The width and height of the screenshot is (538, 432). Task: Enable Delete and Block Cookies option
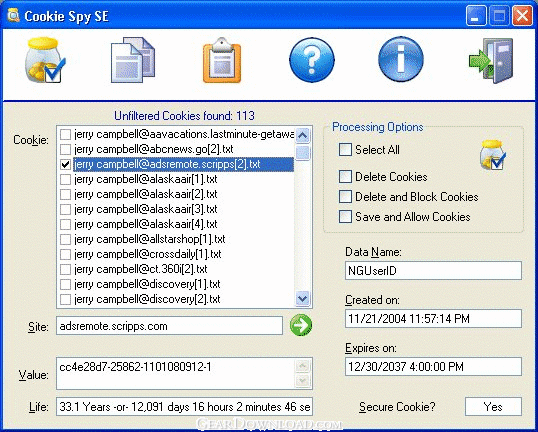(x=345, y=197)
